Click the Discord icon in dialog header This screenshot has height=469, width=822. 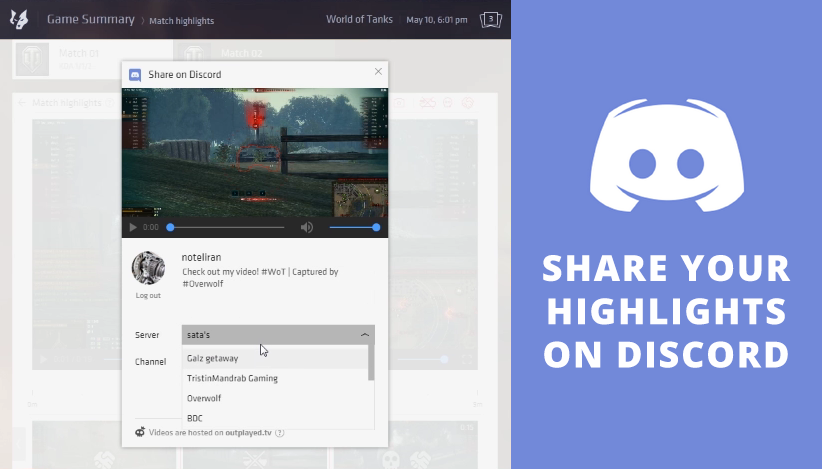pos(135,74)
